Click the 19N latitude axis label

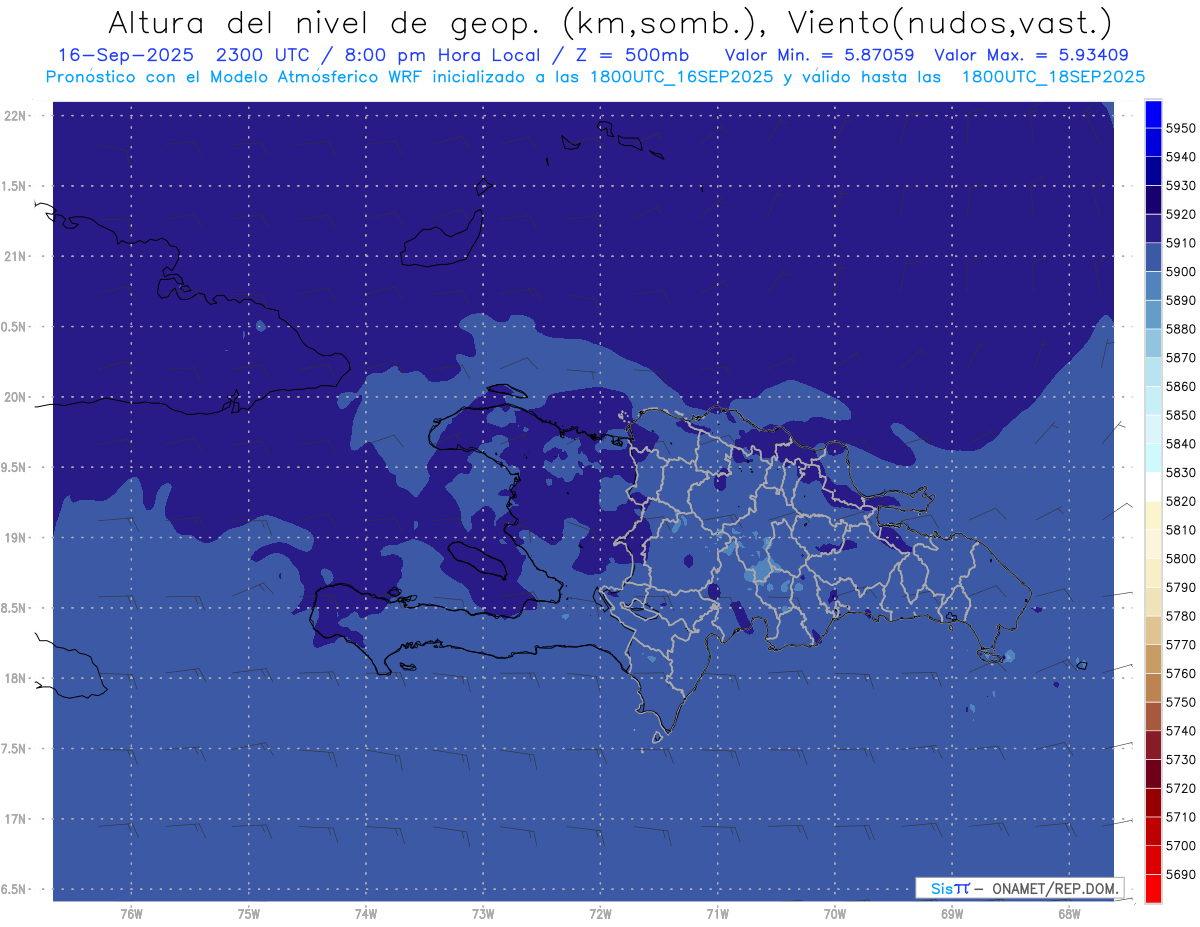(16, 538)
